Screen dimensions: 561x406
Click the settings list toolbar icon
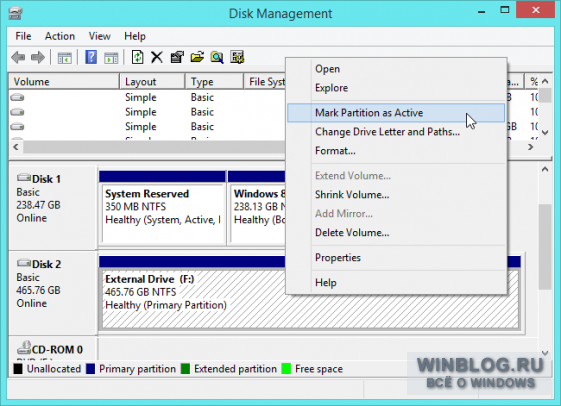point(237,57)
